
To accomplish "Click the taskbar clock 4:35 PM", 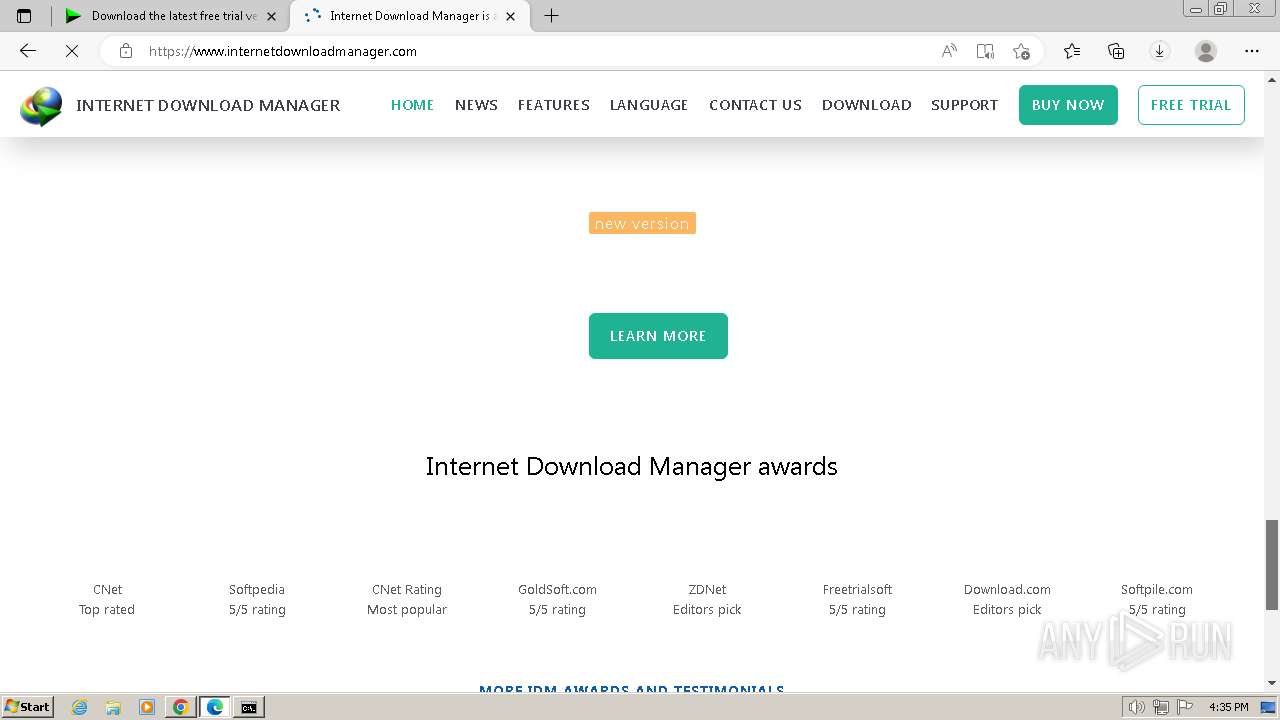I will pos(1228,707).
